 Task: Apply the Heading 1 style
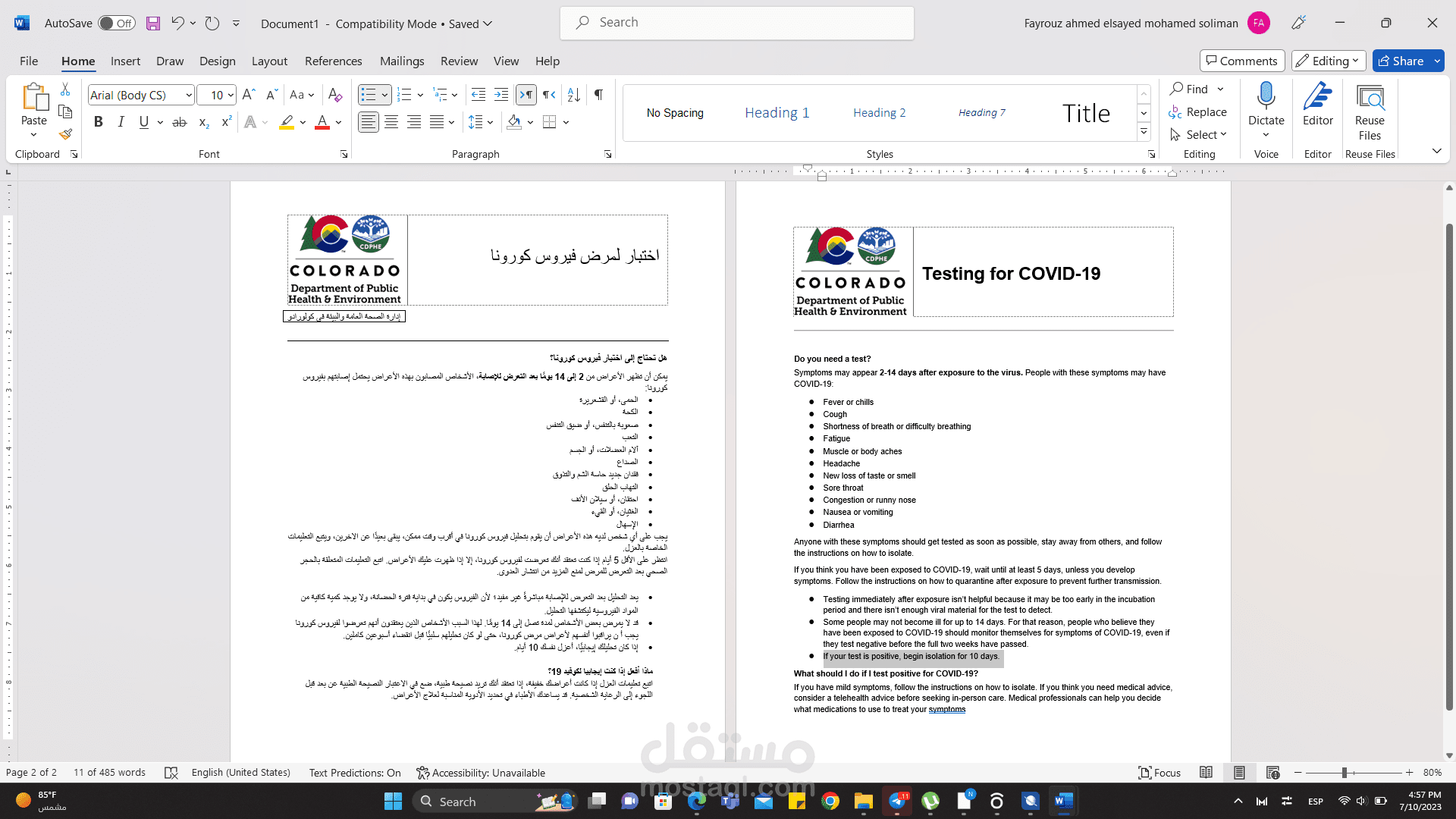(777, 113)
